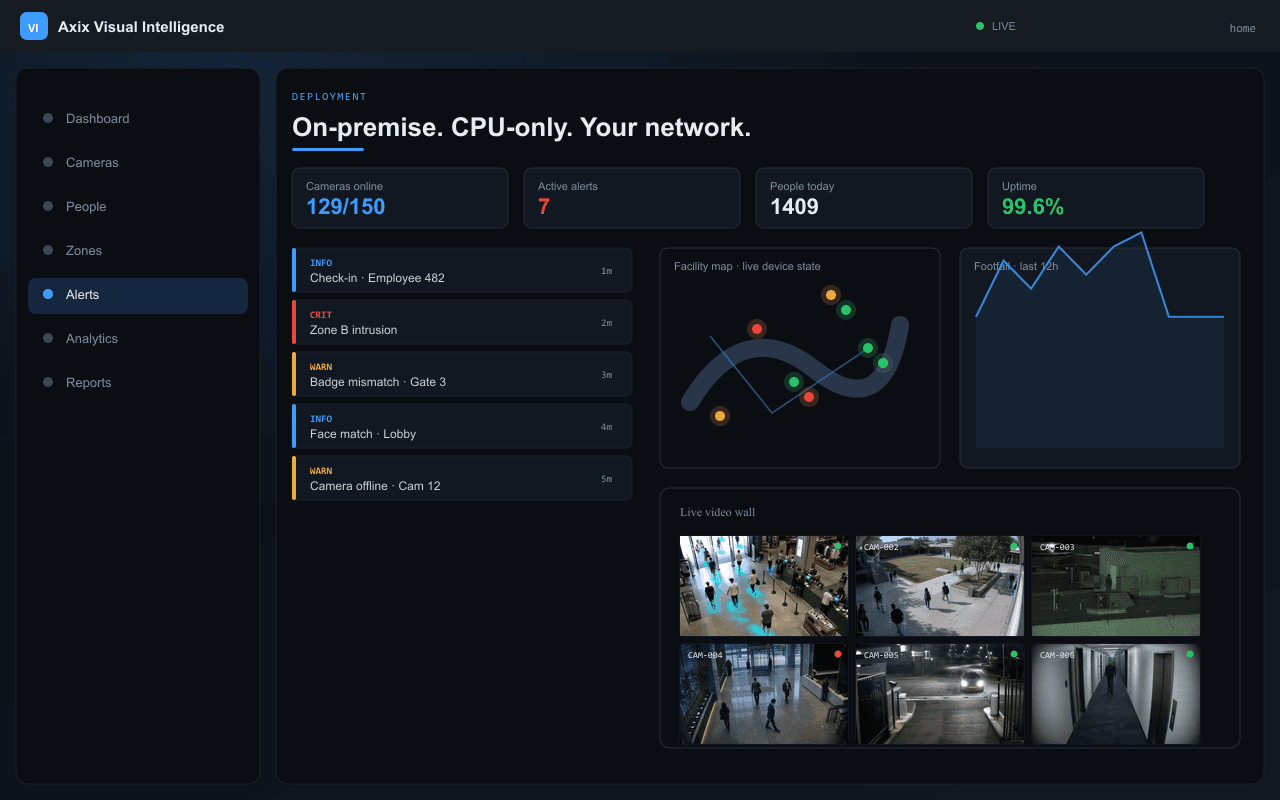Open the CAM-004 lobby feed

click(764, 694)
